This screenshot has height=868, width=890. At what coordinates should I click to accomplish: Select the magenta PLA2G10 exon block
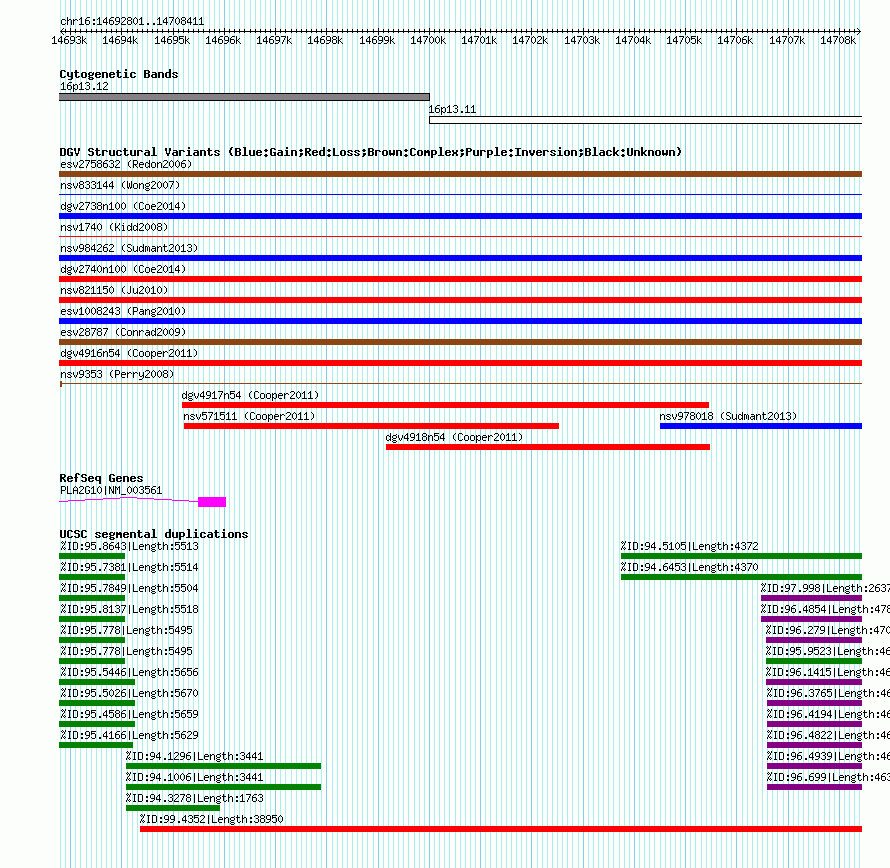coord(212,502)
